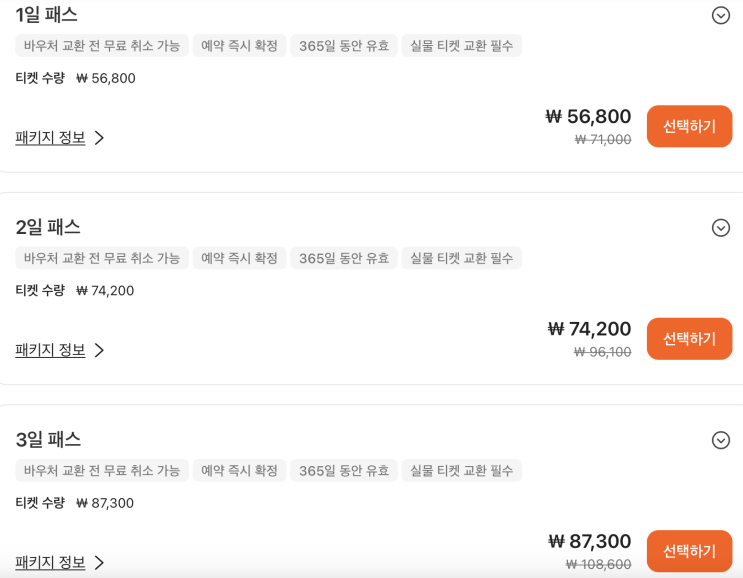
Task: Click 2일 패스 '실물 티켓 교환 필수' tag
Action: pyautogui.click(x=461, y=258)
